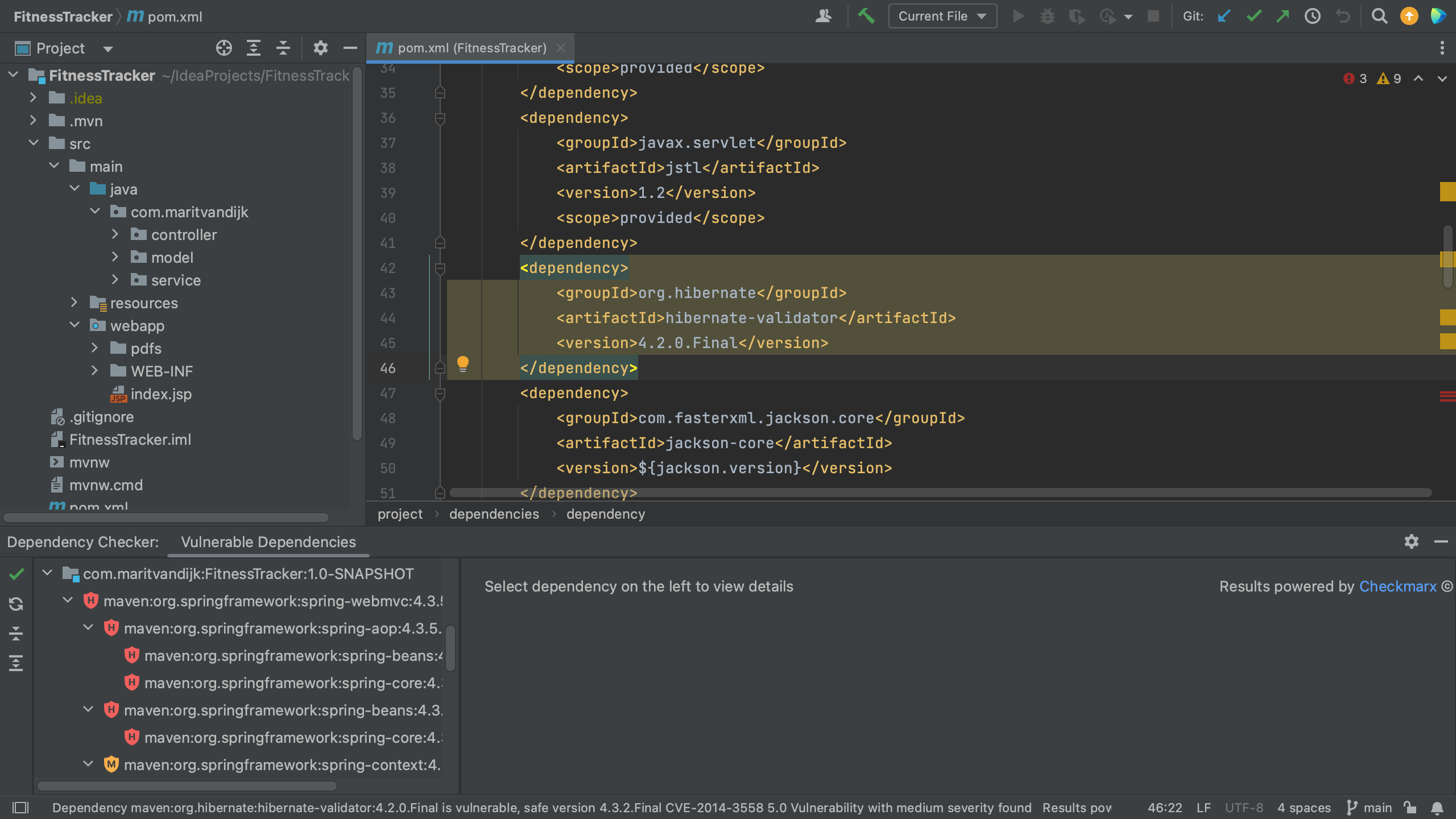1456x819 pixels.
Task: Open notifications bell in the status bar
Action: click(x=1437, y=808)
